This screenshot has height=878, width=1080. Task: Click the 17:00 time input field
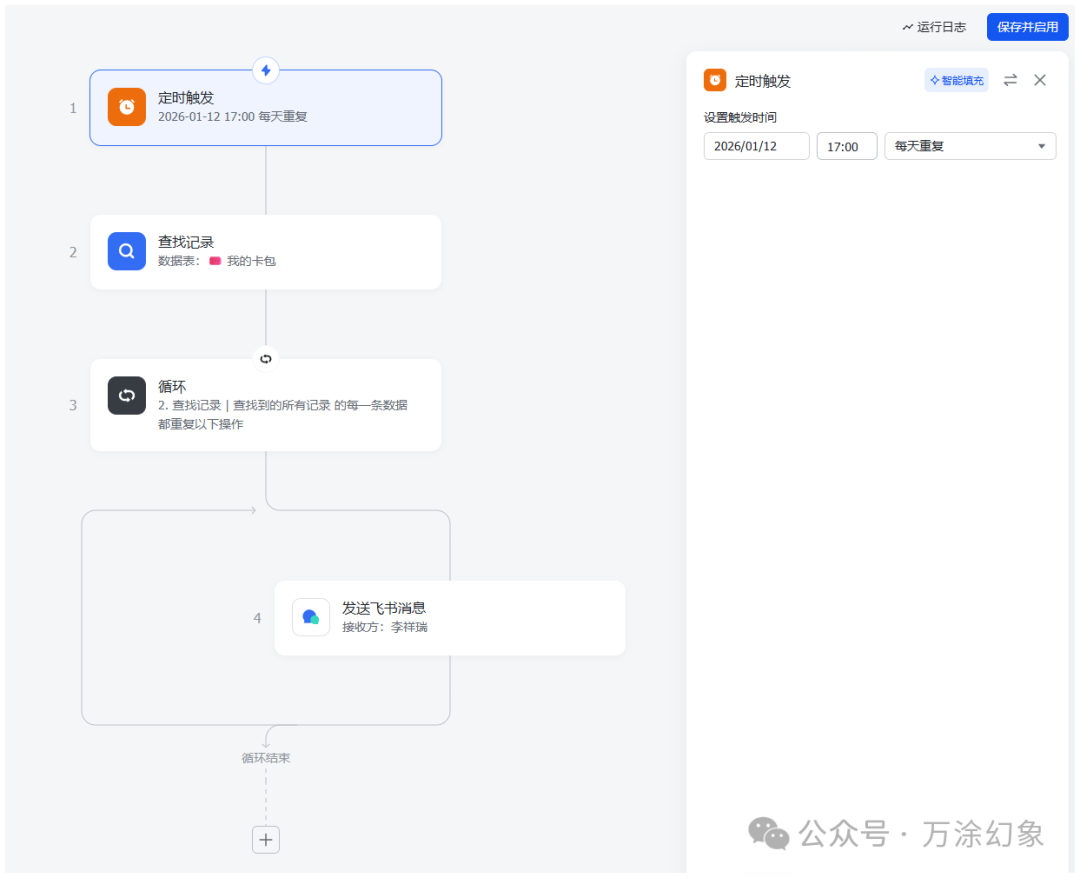846,145
